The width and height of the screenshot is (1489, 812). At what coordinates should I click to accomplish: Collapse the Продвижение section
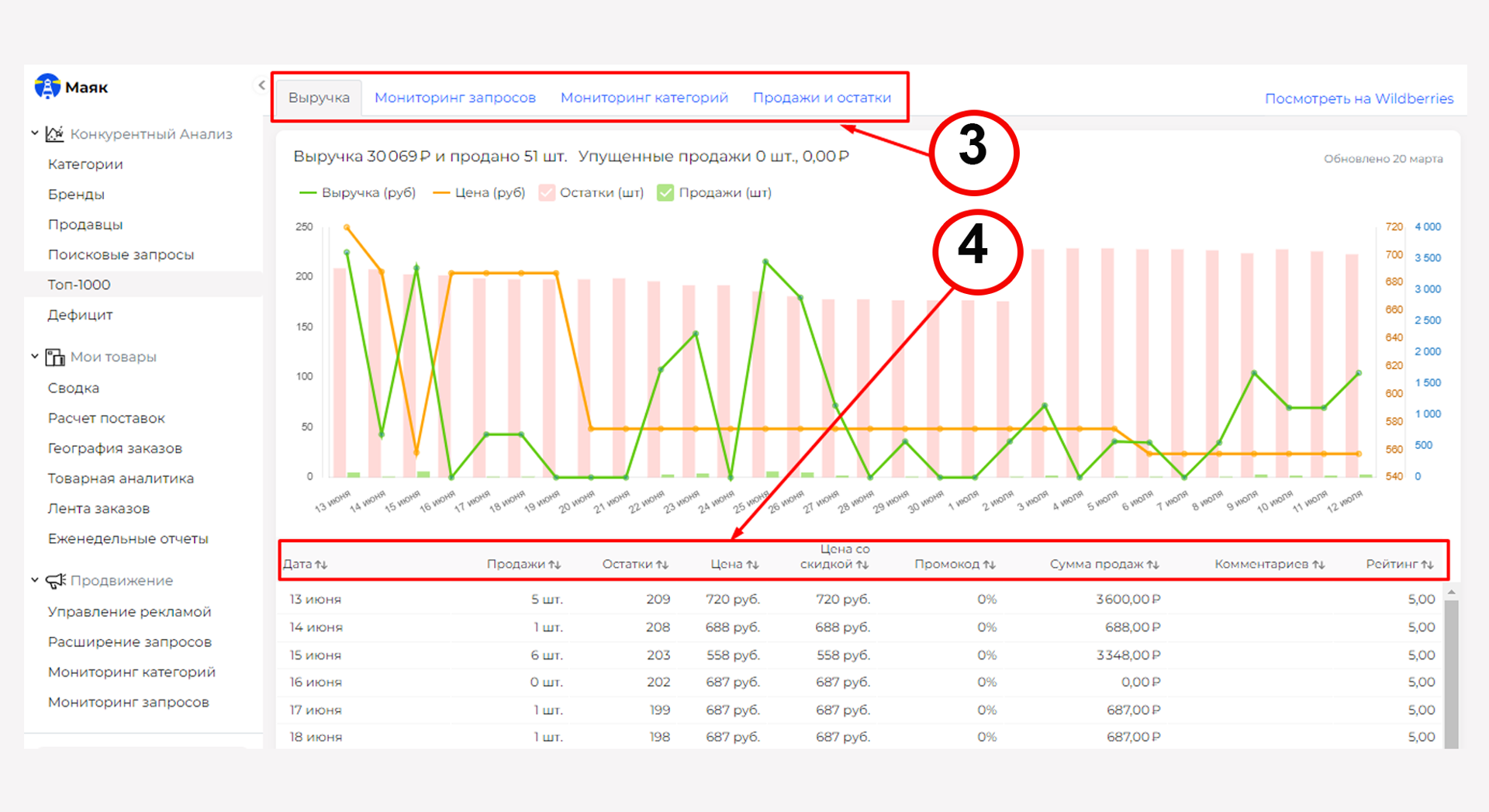(35, 580)
